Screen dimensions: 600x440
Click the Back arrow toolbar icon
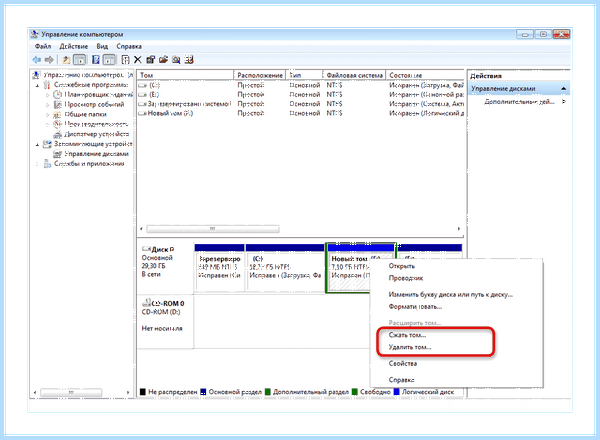37,60
